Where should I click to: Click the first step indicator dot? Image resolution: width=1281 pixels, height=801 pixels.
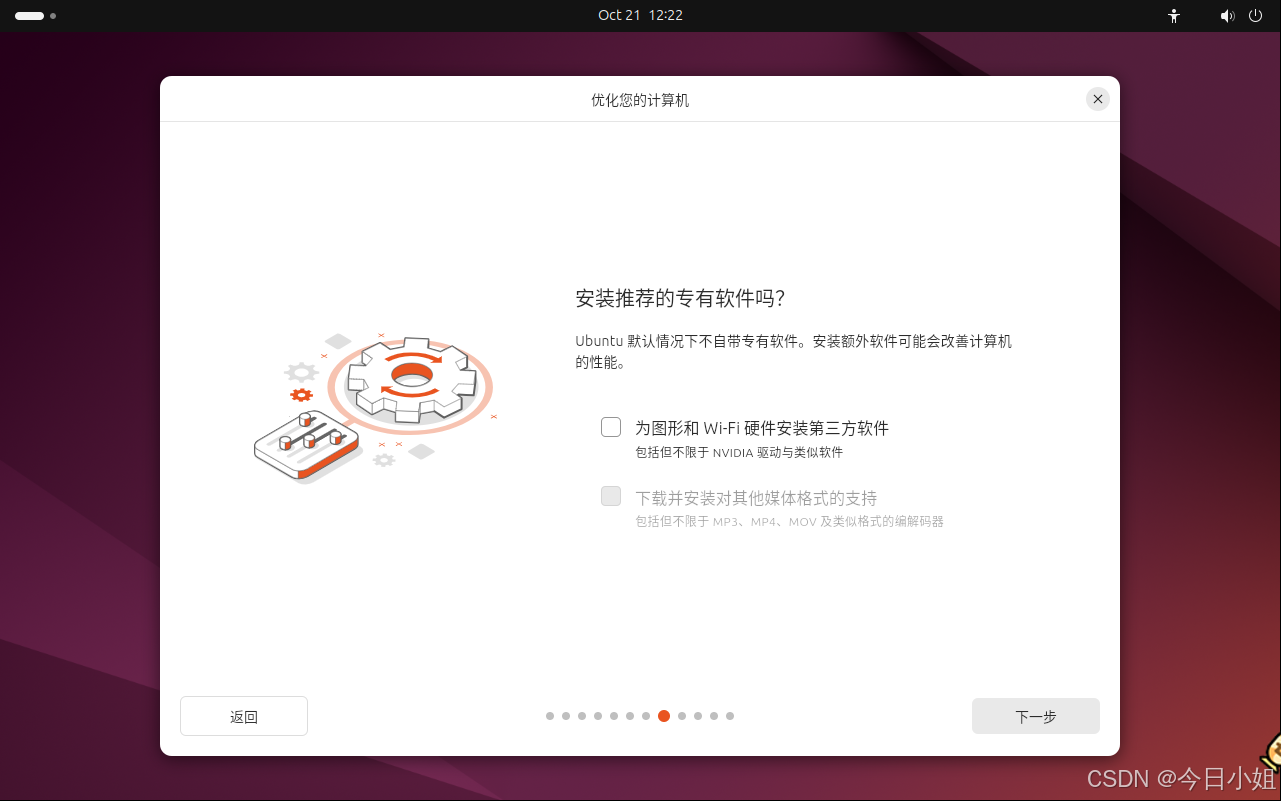(x=549, y=716)
